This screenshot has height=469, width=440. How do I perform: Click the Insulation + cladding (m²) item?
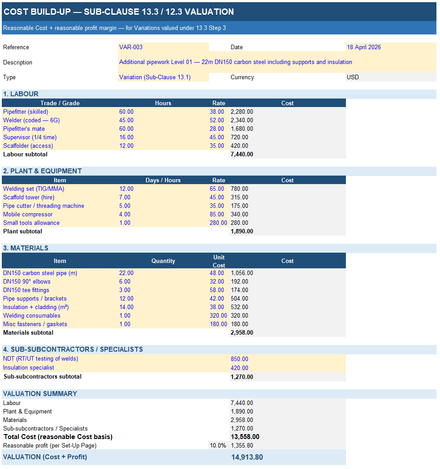point(36,307)
